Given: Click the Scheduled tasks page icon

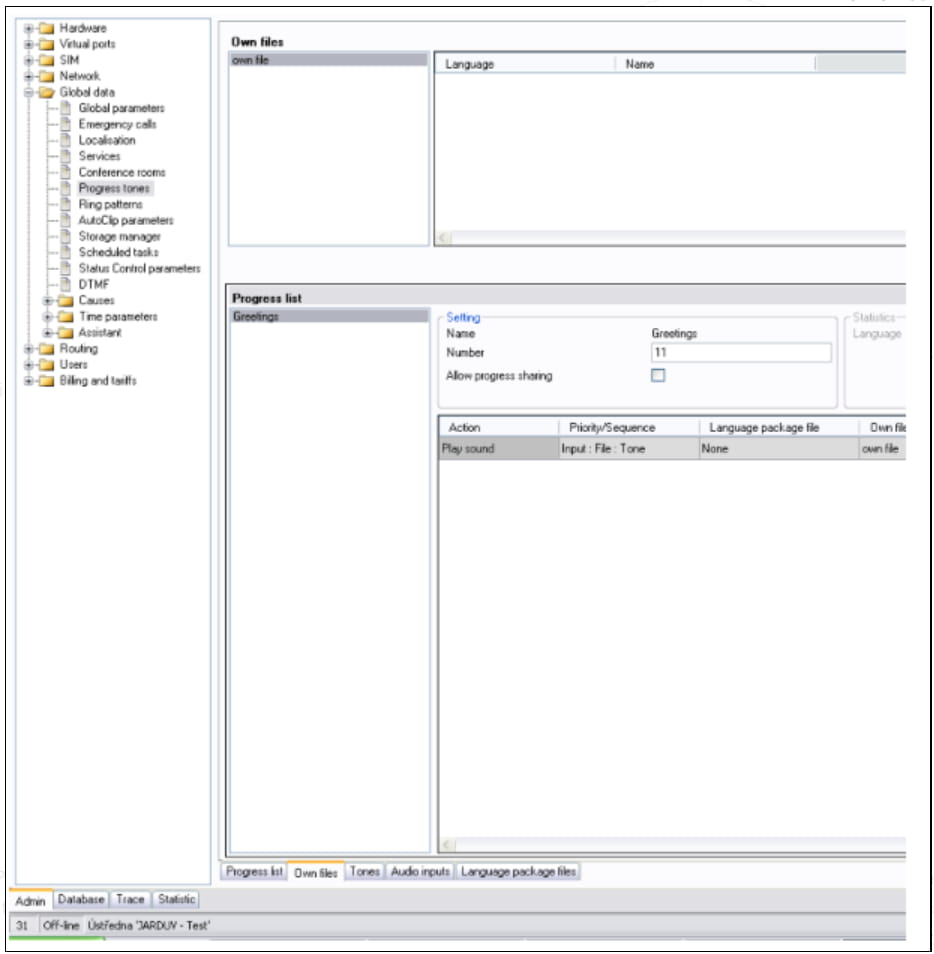Looking at the screenshot, I should [x=66, y=252].
